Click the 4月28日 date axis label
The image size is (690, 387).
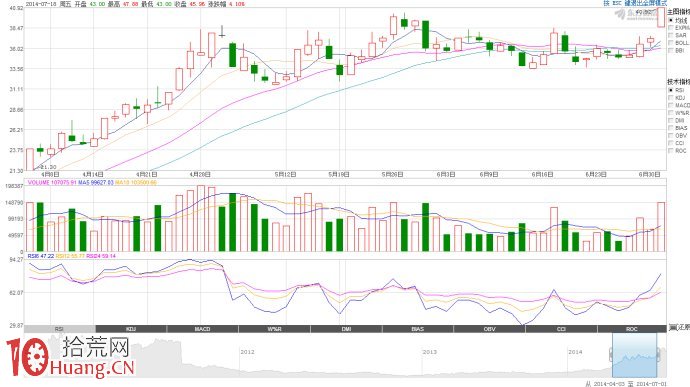(x=200, y=174)
